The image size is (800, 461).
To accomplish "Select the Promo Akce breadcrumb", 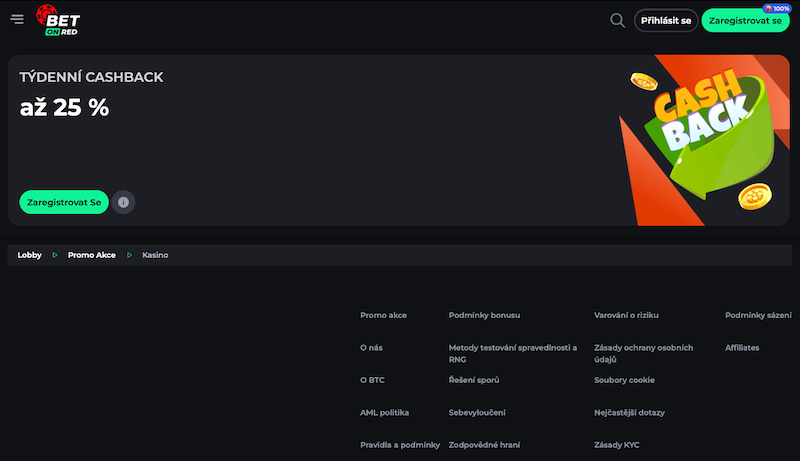I will 91,255.
